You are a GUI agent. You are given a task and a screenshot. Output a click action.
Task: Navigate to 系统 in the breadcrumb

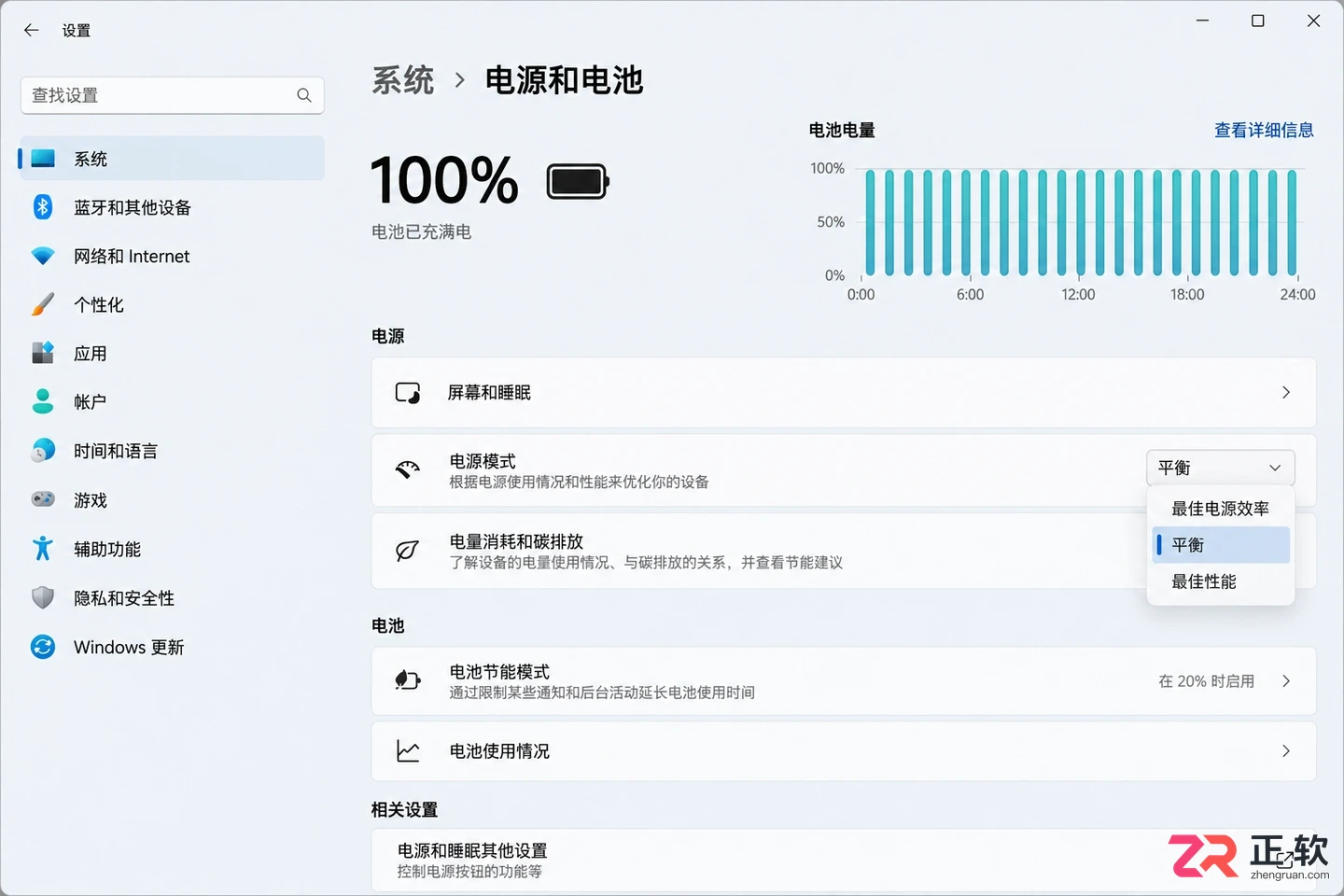[x=403, y=80]
